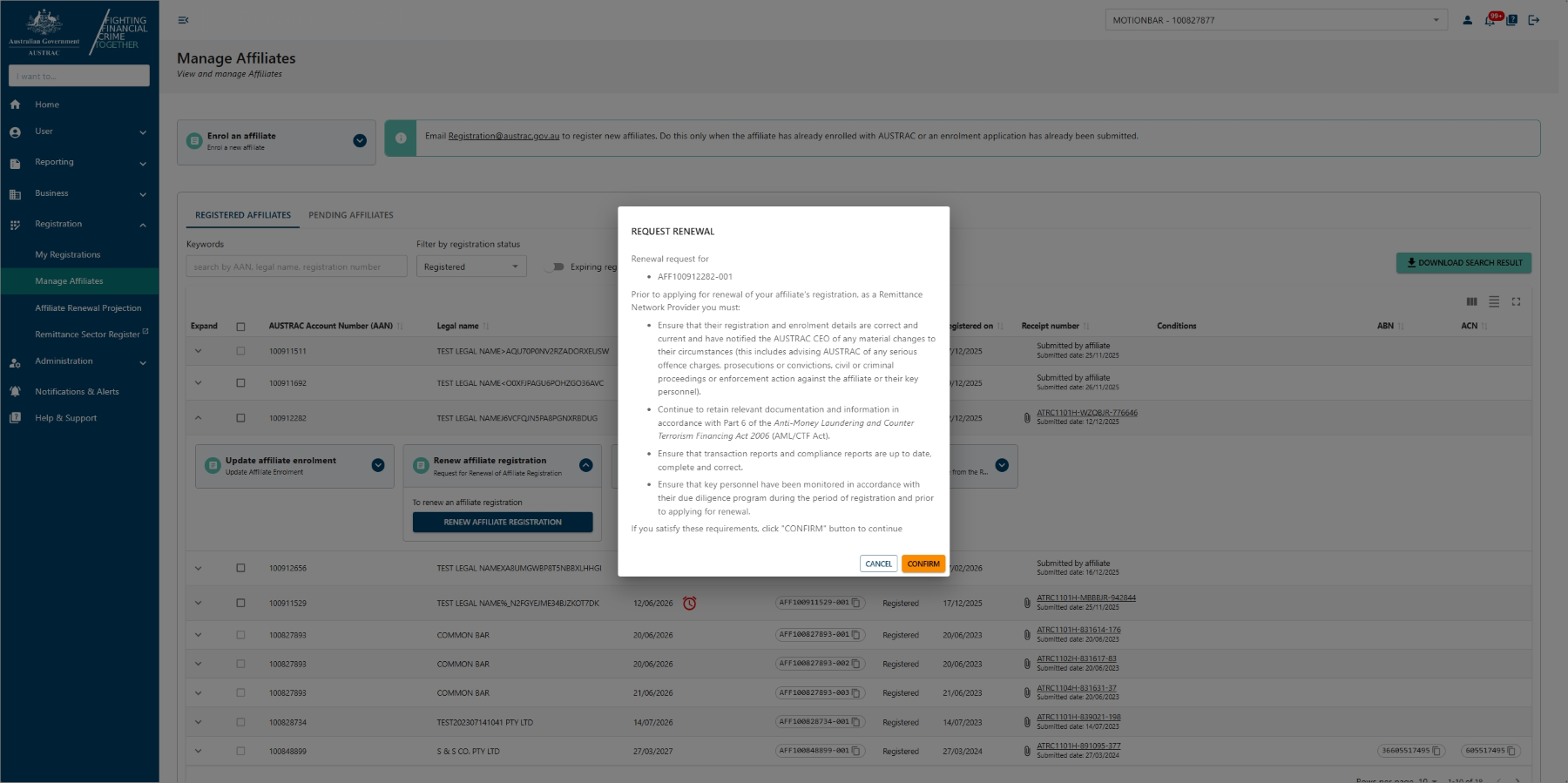Open the registration status filter dropdown

tap(471, 267)
